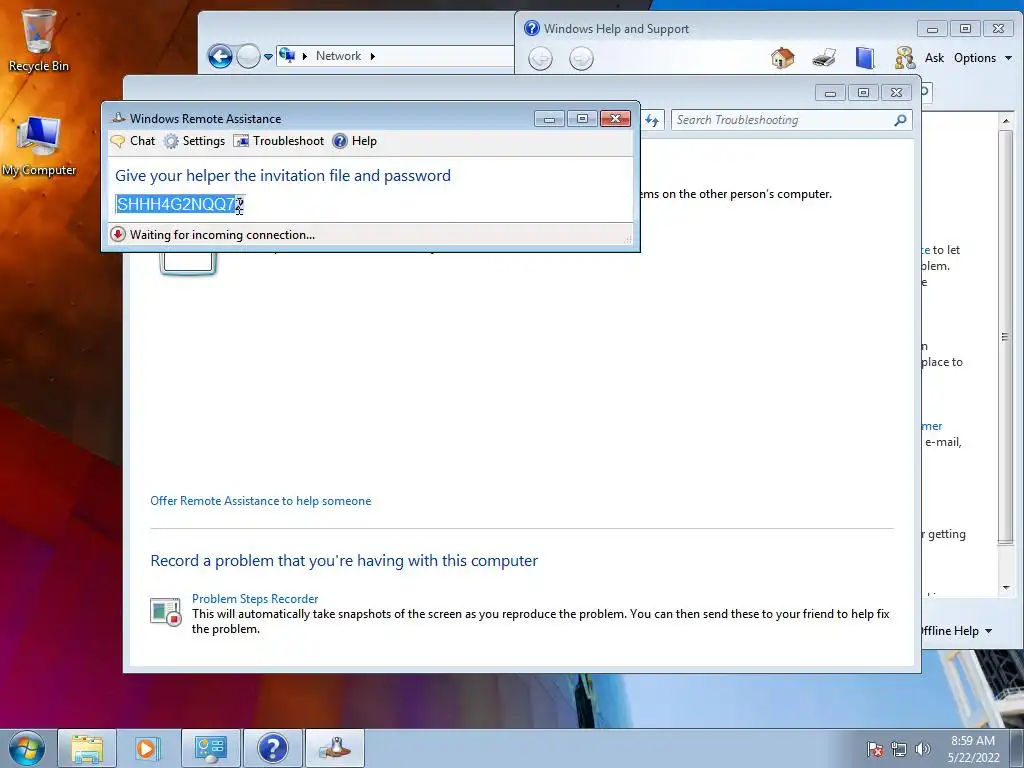Click network icon in system tray
Screen dimensions: 1024x768
[899, 749]
